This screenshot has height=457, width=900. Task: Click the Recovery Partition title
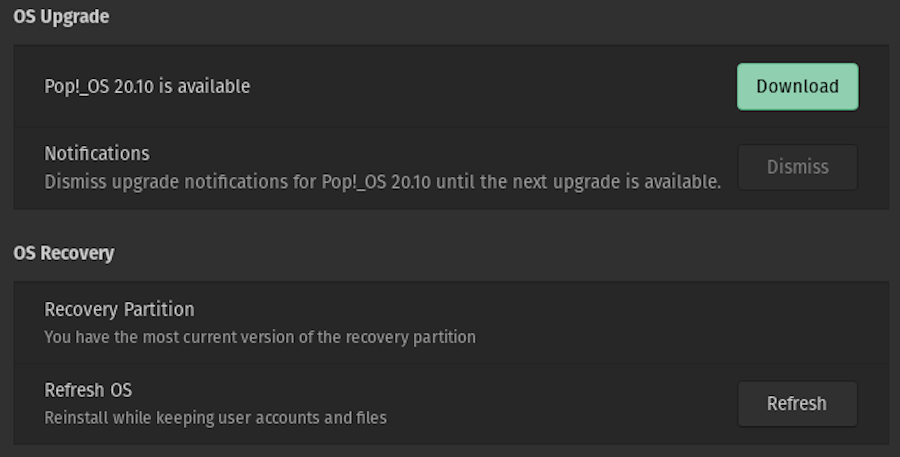click(119, 309)
